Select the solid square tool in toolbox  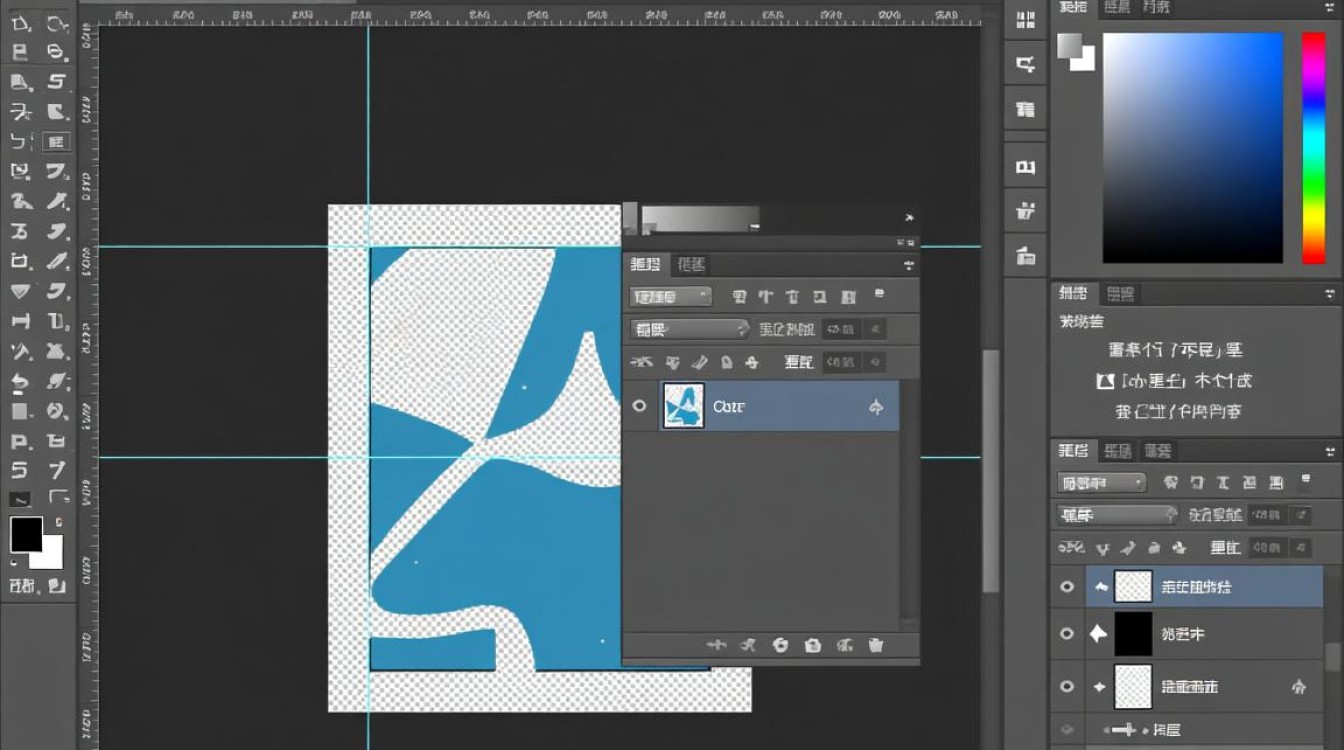20,411
